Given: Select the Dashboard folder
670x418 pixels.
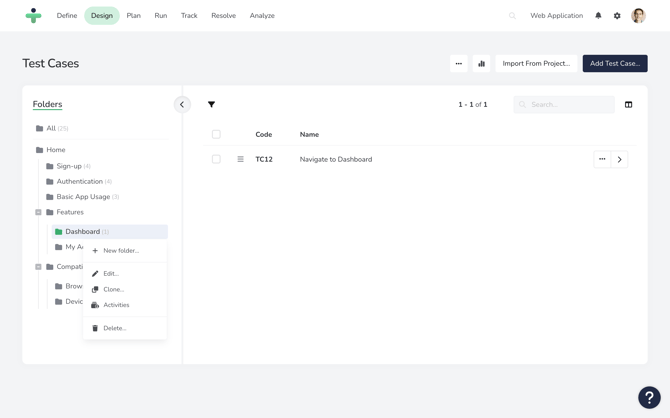Looking at the screenshot, I should pyautogui.click(x=109, y=232).
